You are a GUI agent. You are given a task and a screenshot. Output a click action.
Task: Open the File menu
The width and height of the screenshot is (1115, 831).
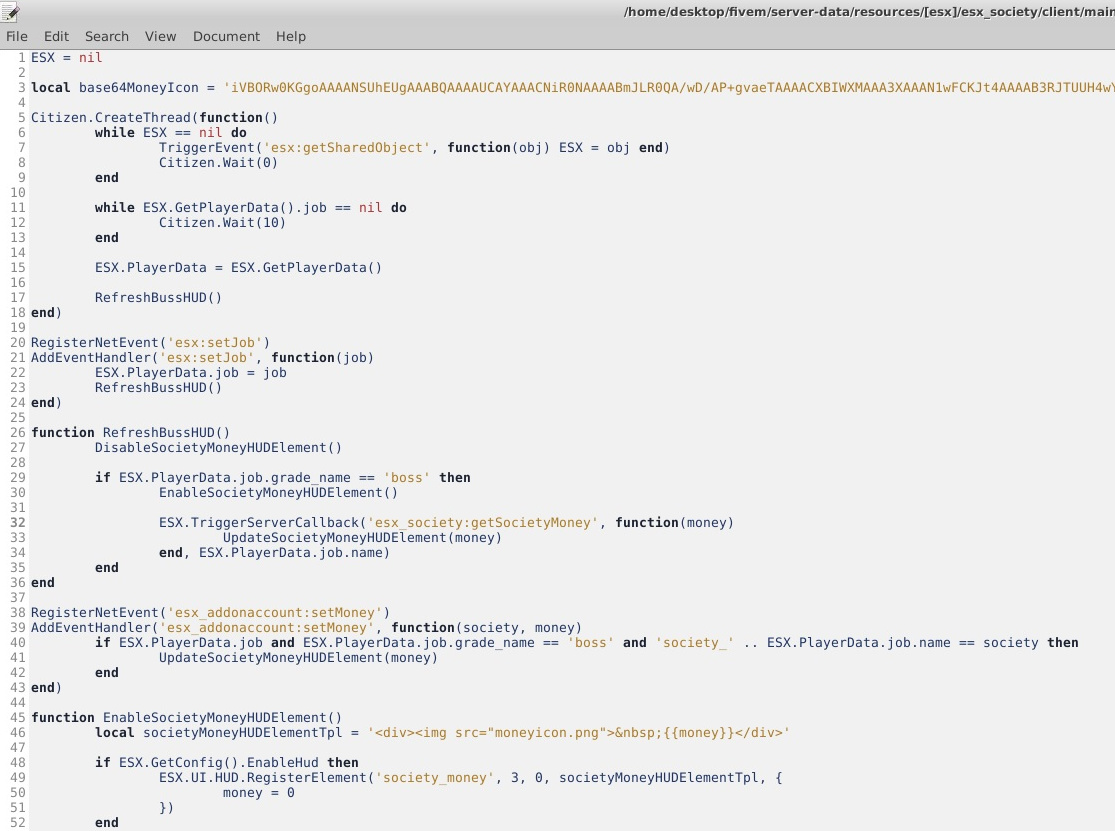[16, 36]
